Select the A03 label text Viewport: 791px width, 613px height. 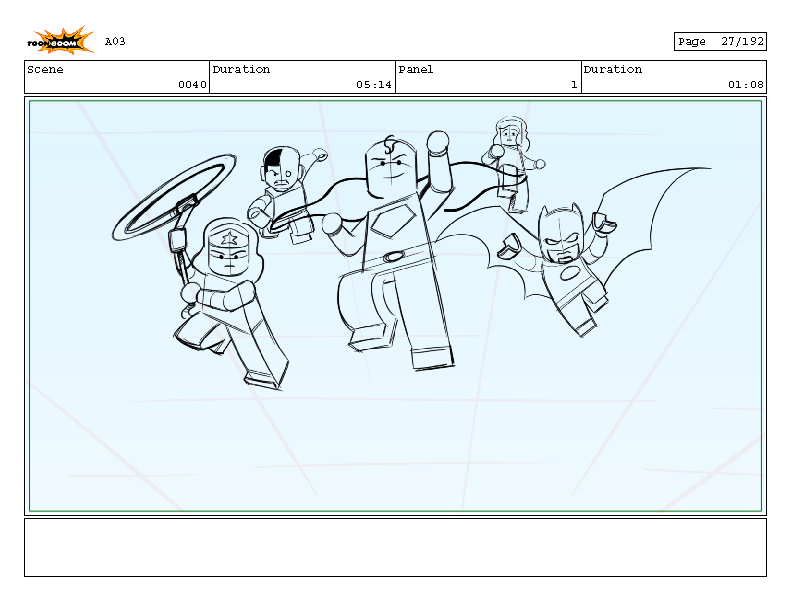(x=115, y=41)
